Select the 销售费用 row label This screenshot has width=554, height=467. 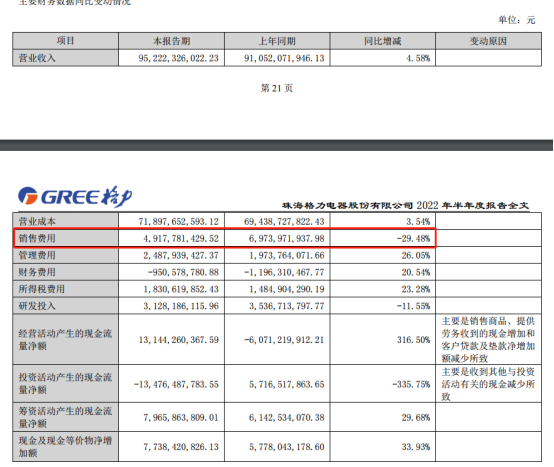point(37,238)
